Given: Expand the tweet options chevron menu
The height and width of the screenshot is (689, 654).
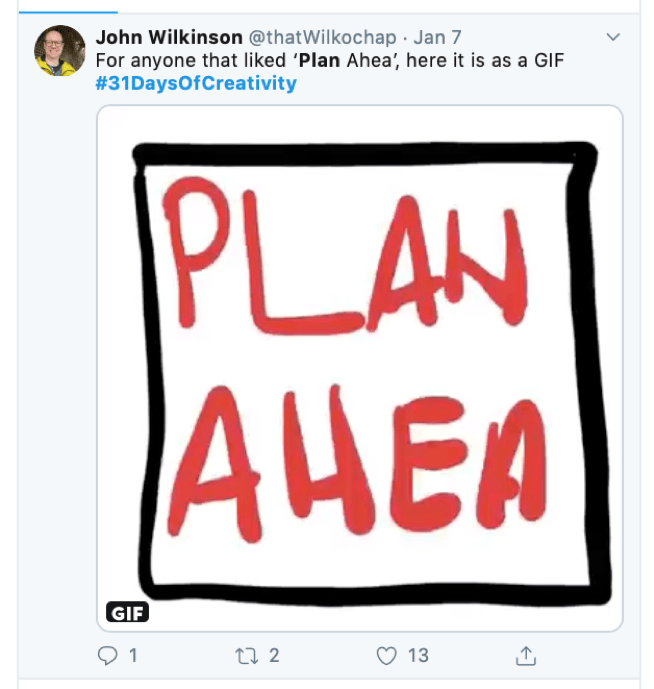Looking at the screenshot, I should [613, 37].
